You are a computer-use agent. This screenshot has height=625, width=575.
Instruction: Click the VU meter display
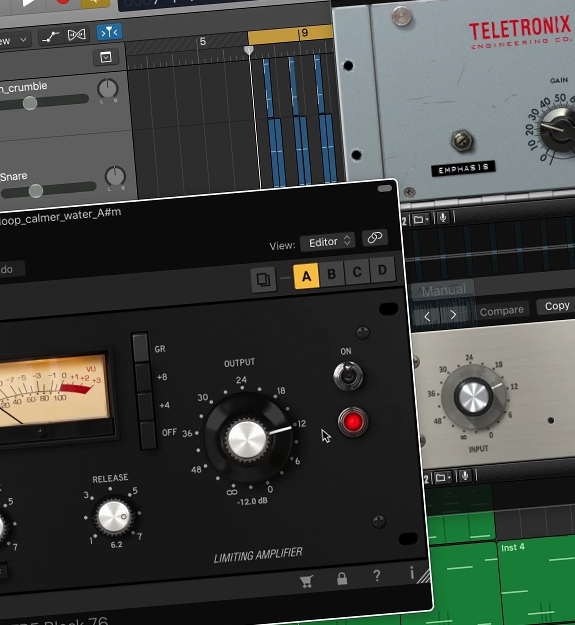(54, 392)
